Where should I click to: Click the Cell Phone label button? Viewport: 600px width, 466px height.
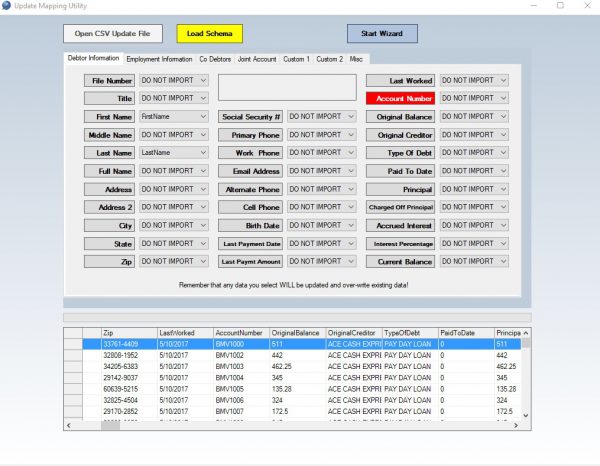(x=251, y=207)
